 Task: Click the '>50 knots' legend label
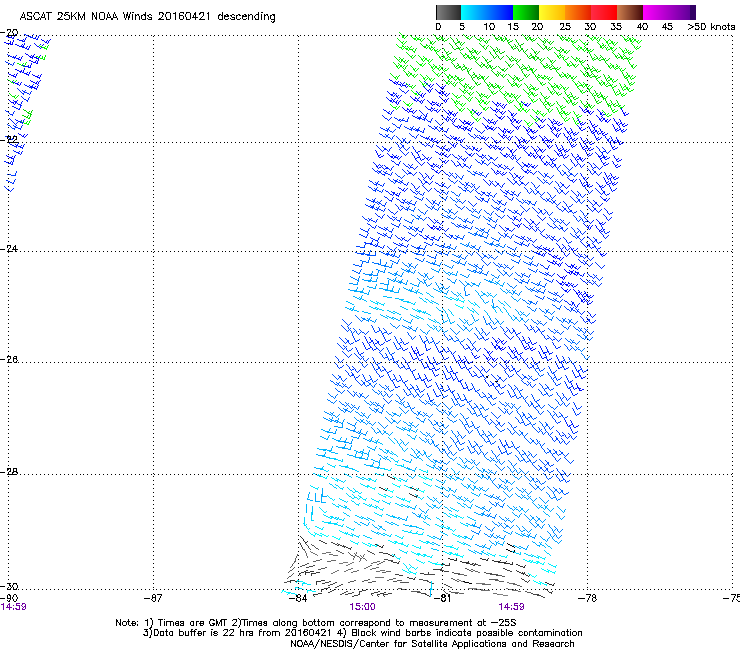point(711,27)
